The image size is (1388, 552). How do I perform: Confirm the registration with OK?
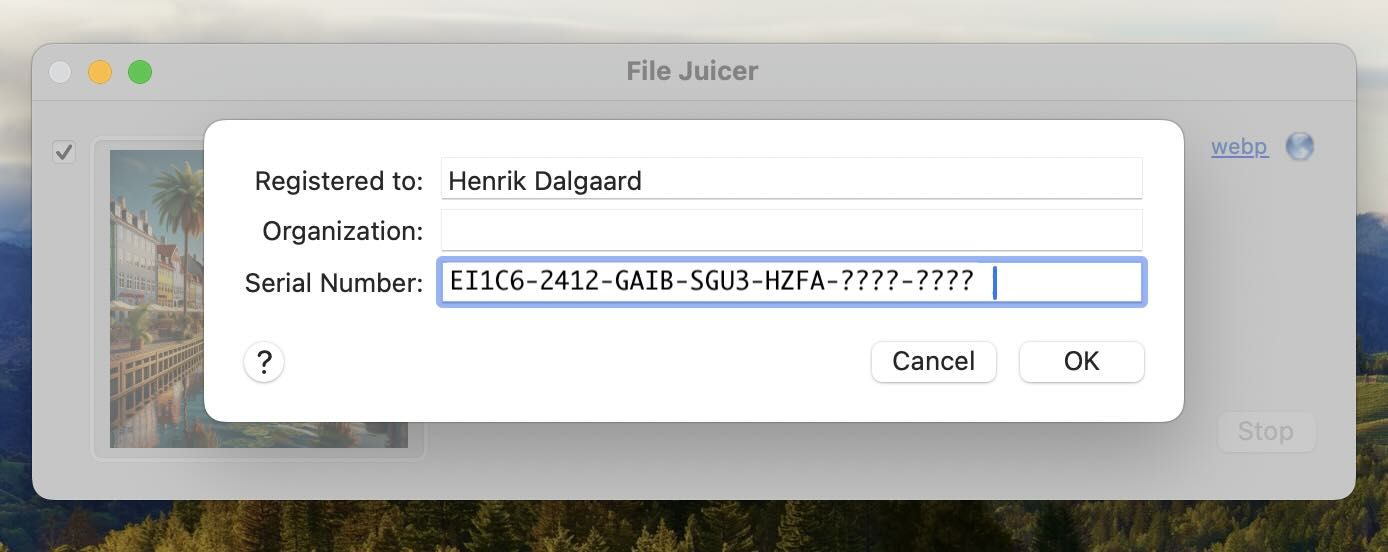tap(1082, 362)
